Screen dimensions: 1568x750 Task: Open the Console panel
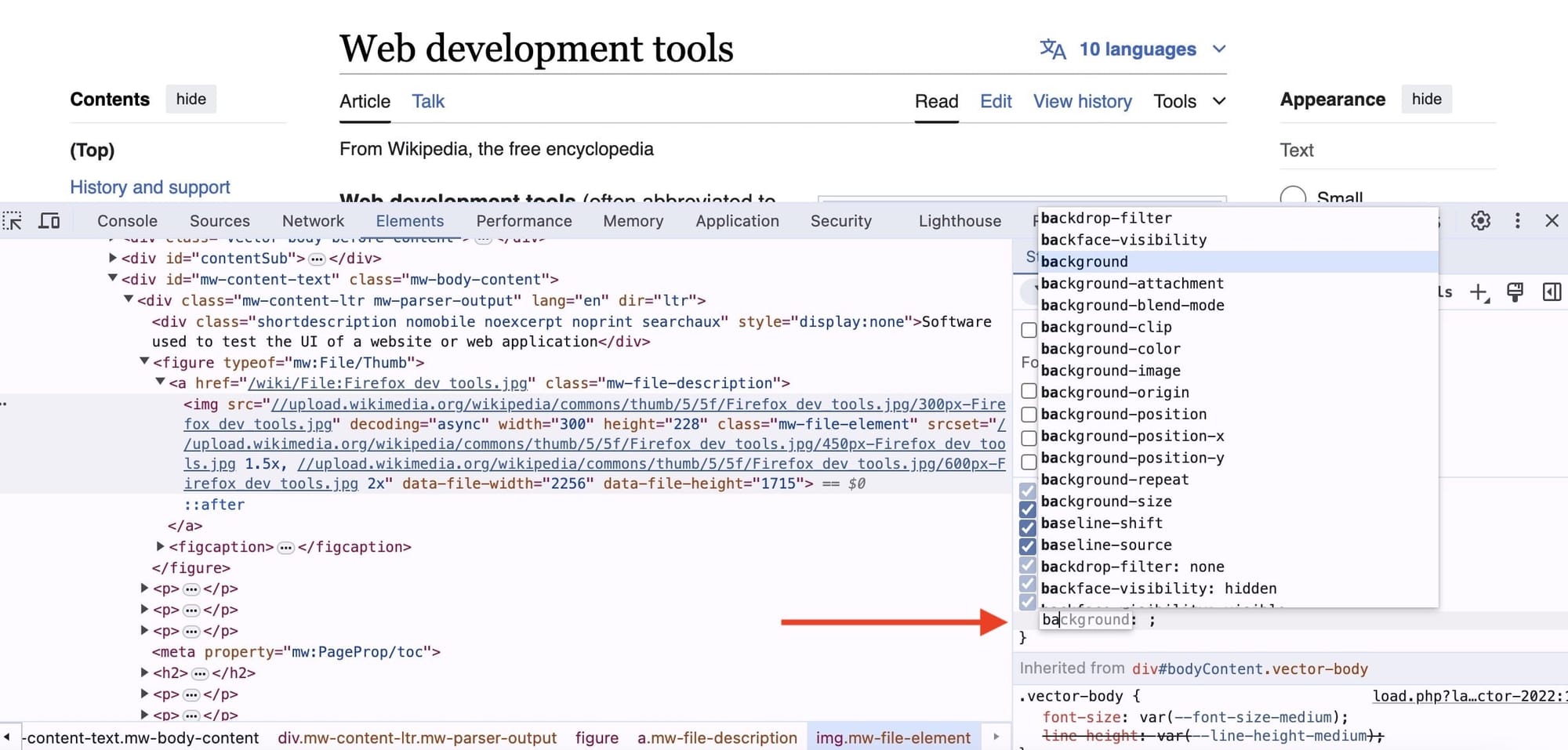(126, 221)
